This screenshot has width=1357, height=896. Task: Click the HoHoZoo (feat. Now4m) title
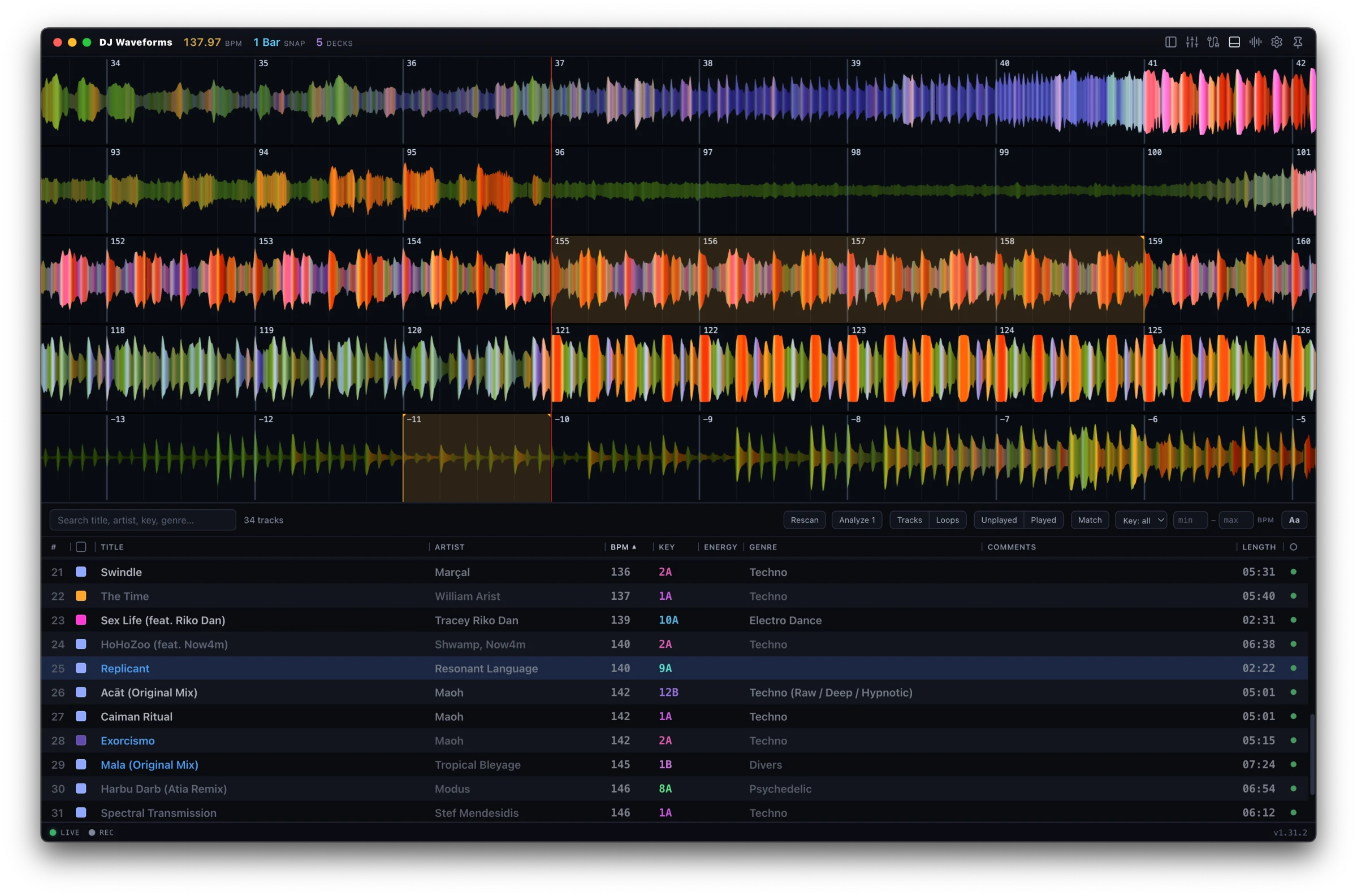(x=164, y=644)
